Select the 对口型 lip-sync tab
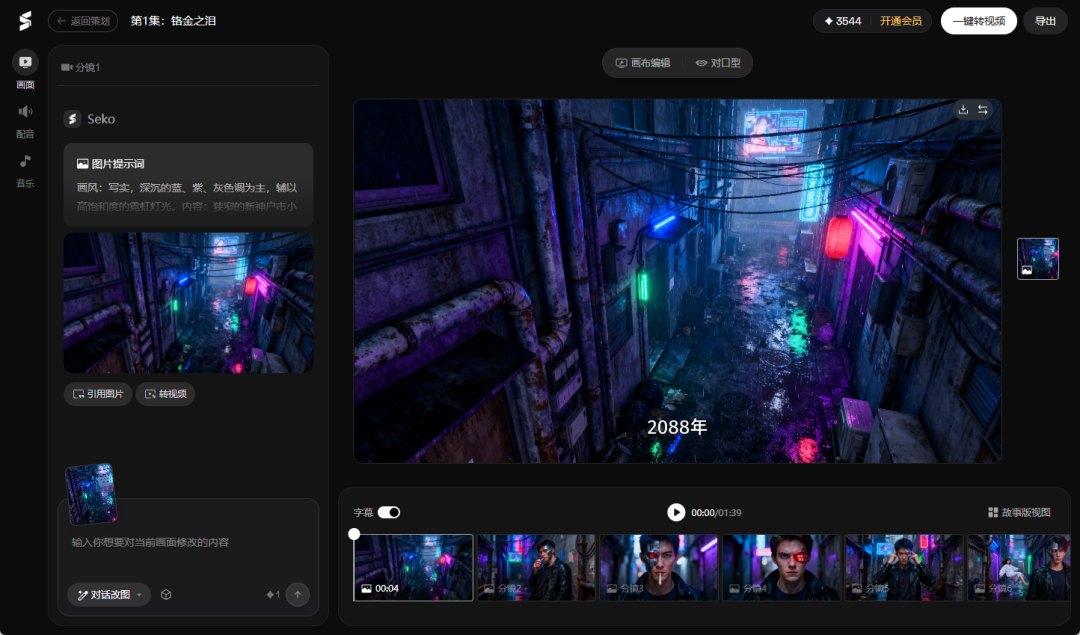This screenshot has width=1080, height=635. tap(718, 63)
